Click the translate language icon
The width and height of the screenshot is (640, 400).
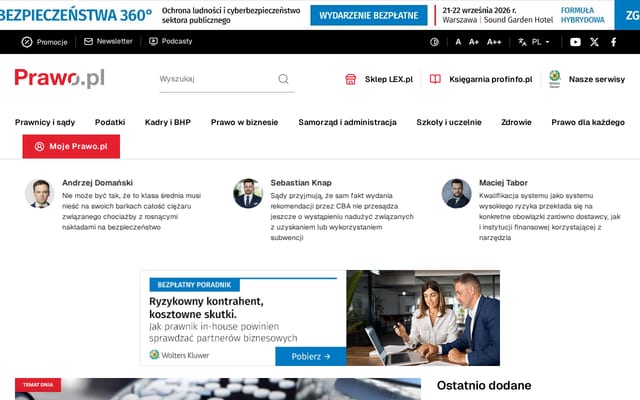coord(522,42)
